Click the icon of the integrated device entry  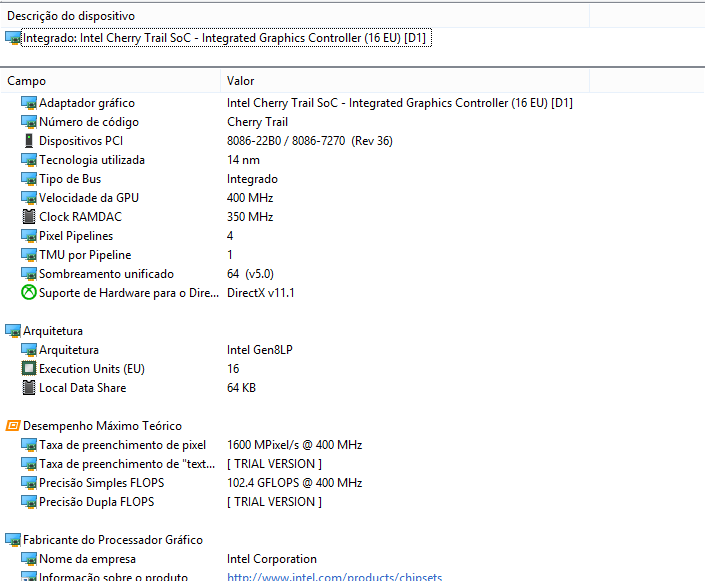click(13, 38)
